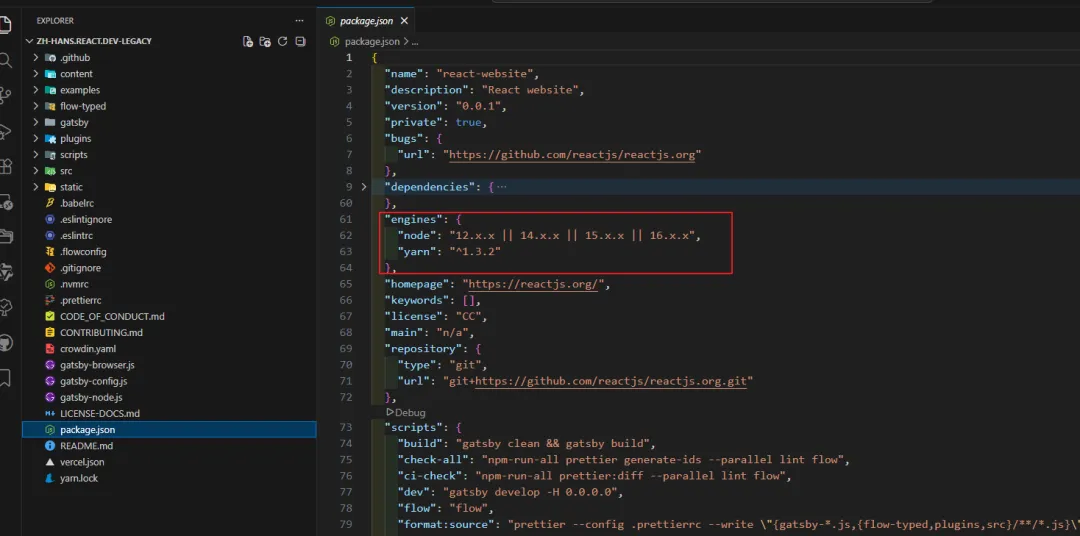Click the New Folder icon in Explorer
The height and width of the screenshot is (536, 1080).
tap(264, 41)
